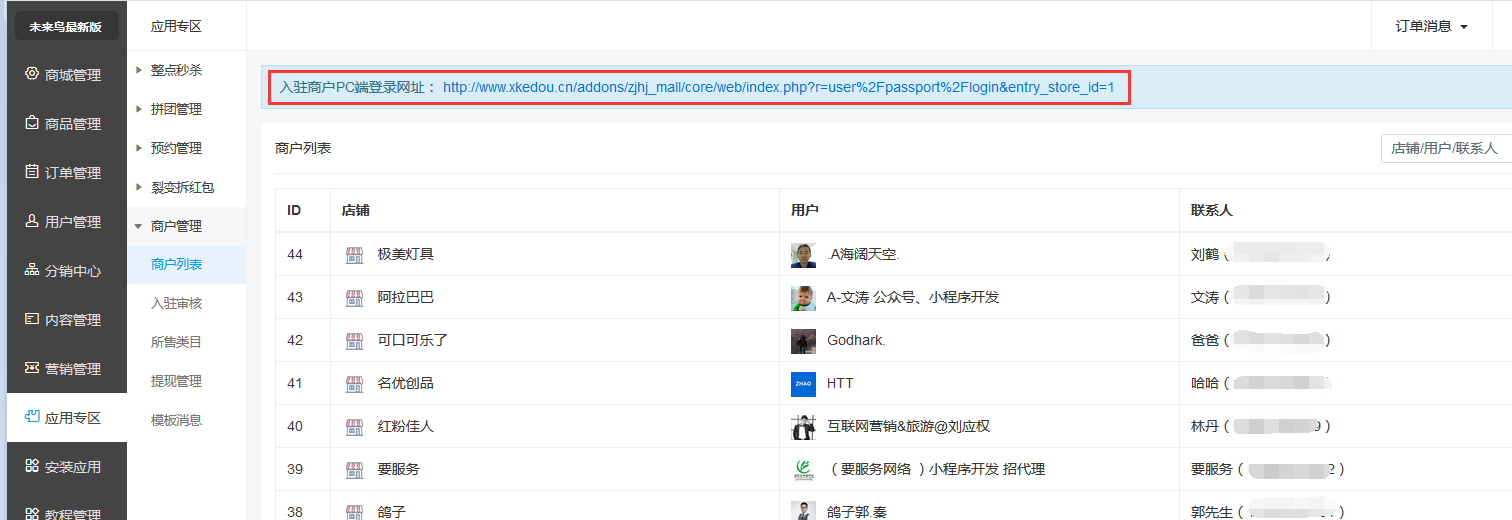Click the 内容管理 sidebar icon
The height and width of the screenshot is (520, 1512).
tap(32, 319)
